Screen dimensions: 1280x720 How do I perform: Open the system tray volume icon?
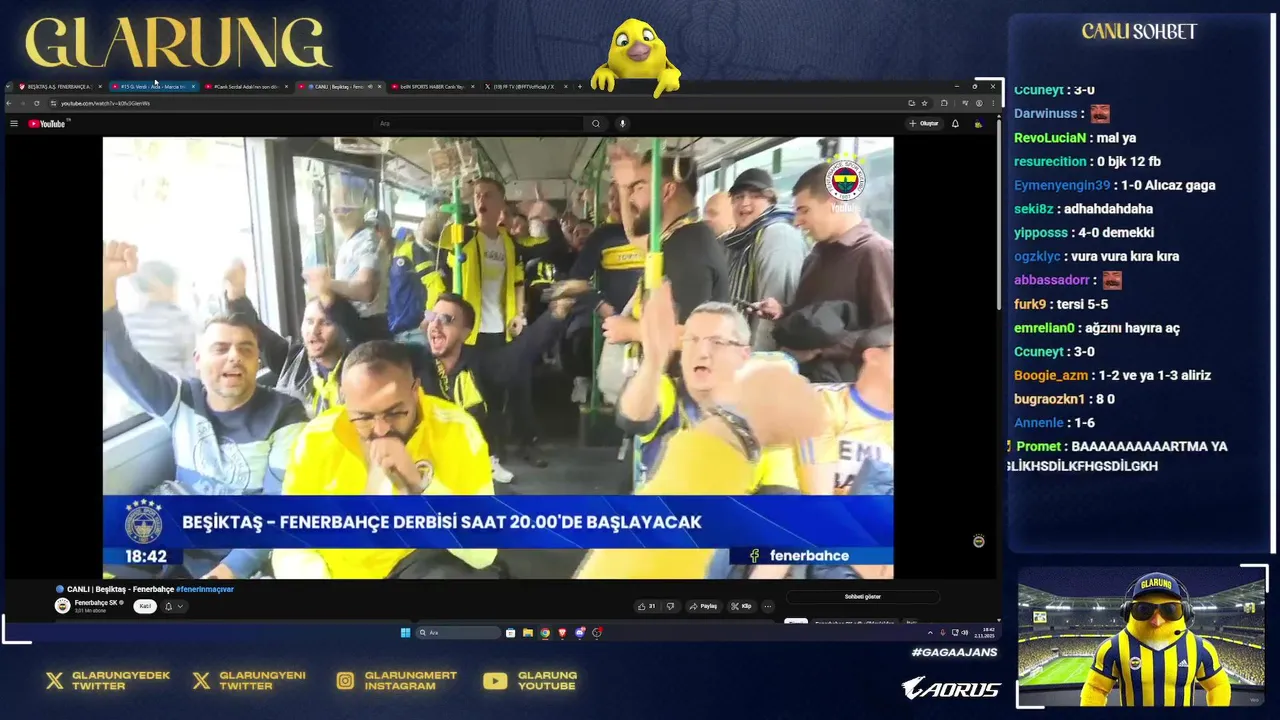tap(964, 632)
